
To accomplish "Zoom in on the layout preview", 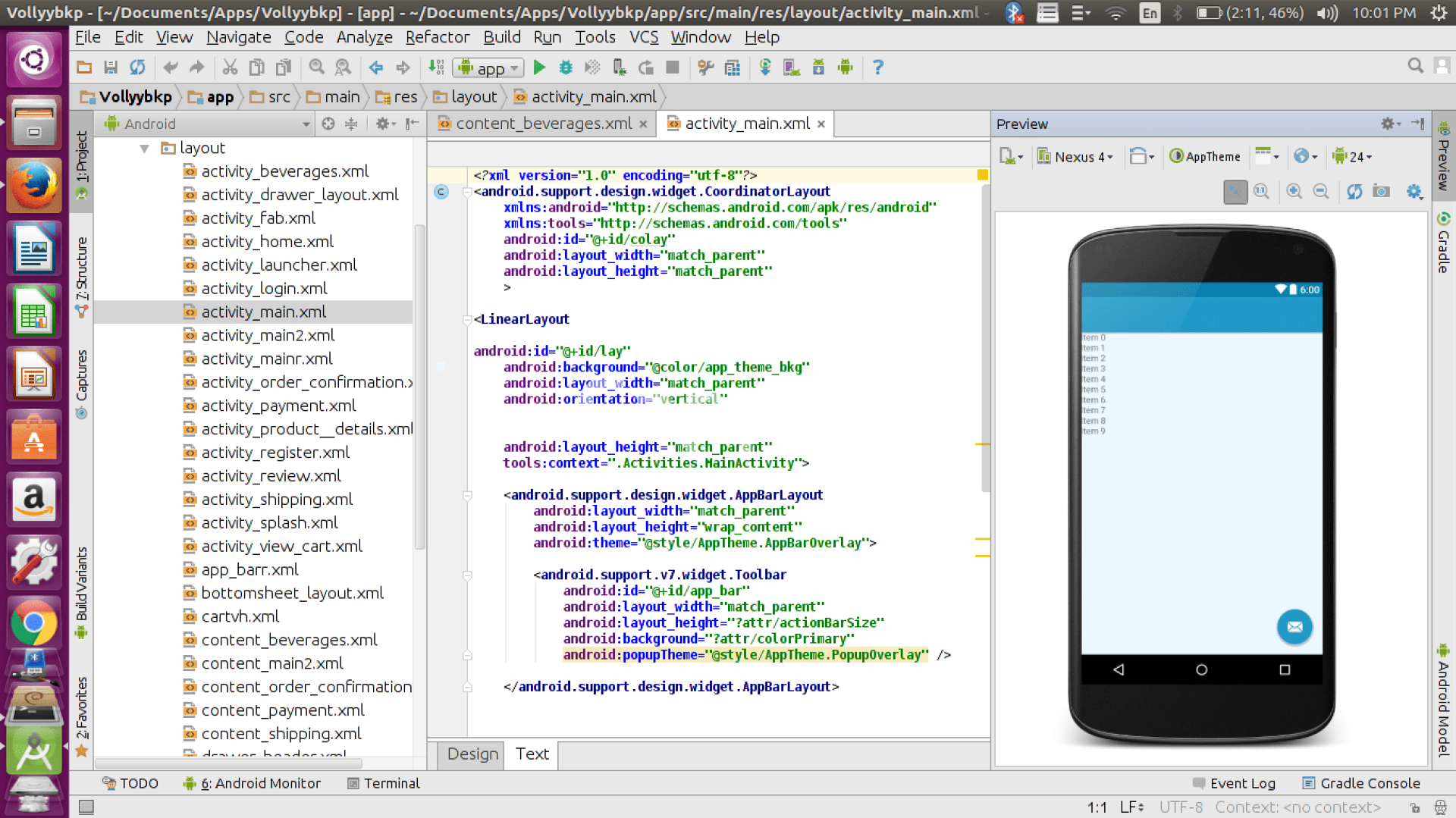I will [1294, 192].
